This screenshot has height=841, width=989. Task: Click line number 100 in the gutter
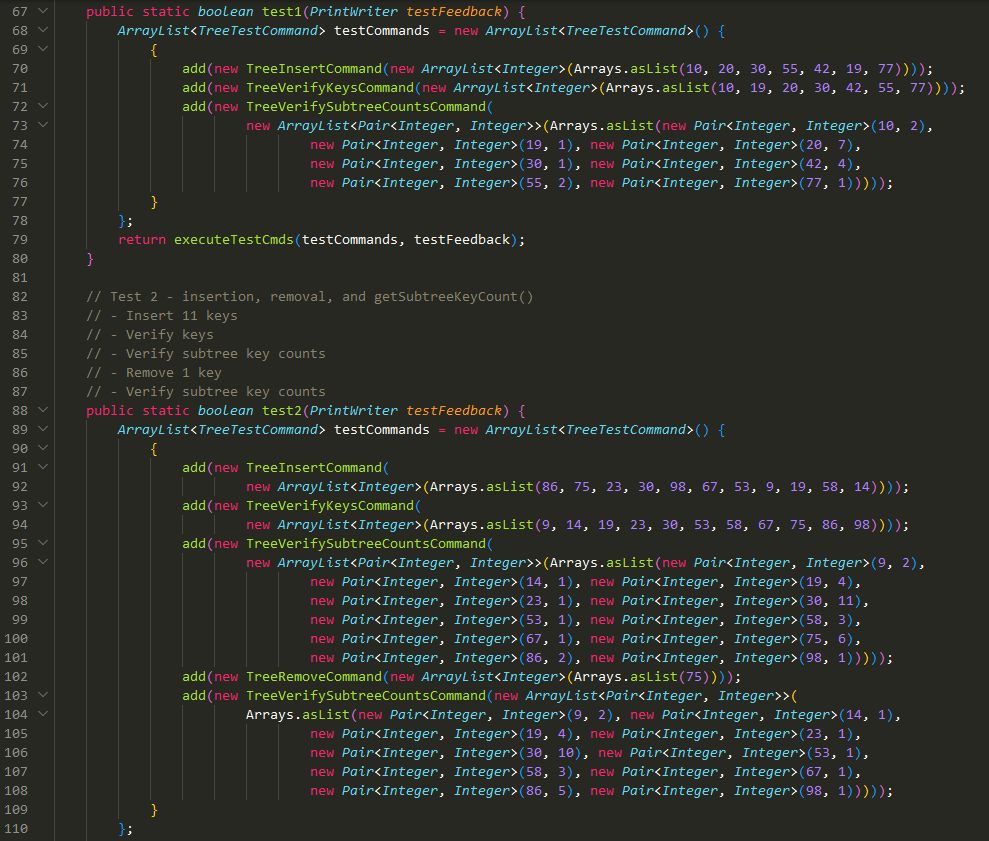pyautogui.click(x=18, y=638)
